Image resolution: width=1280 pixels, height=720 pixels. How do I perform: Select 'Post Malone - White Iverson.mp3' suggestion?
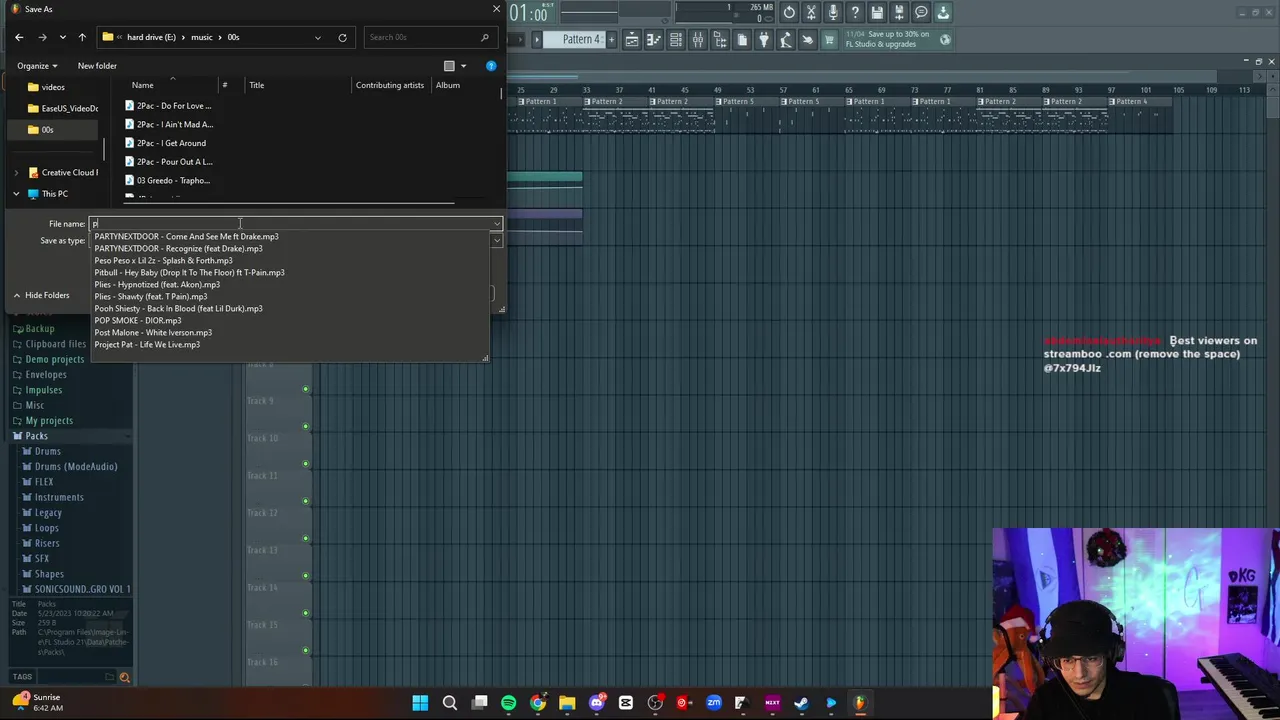153,332
